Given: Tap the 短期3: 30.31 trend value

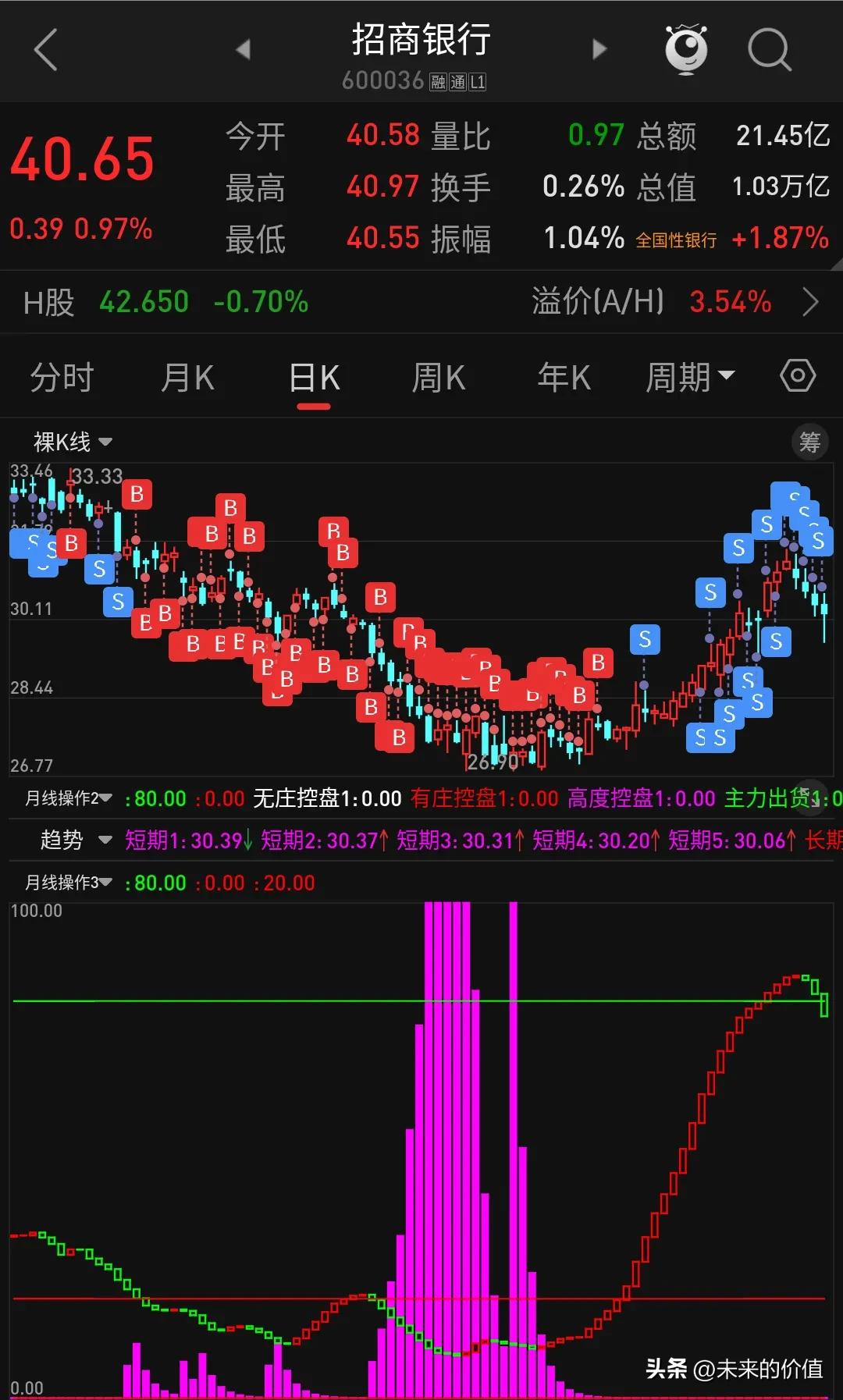Looking at the screenshot, I should 460,840.
